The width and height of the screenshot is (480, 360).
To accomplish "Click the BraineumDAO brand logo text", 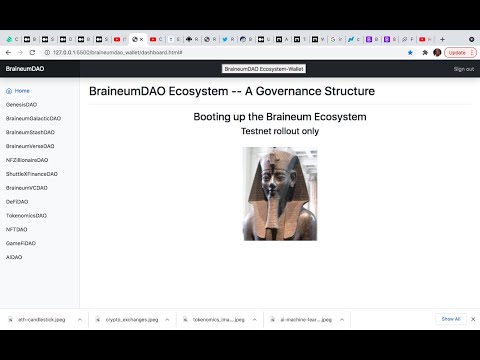I will pos(25,69).
